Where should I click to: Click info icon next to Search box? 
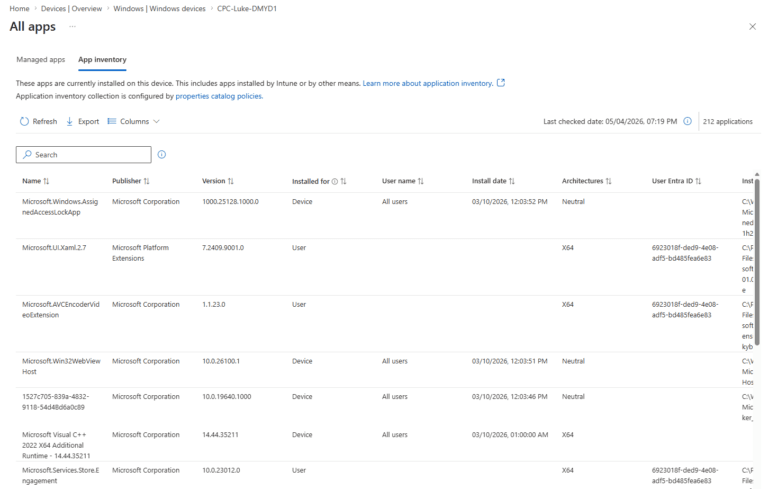(162, 155)
